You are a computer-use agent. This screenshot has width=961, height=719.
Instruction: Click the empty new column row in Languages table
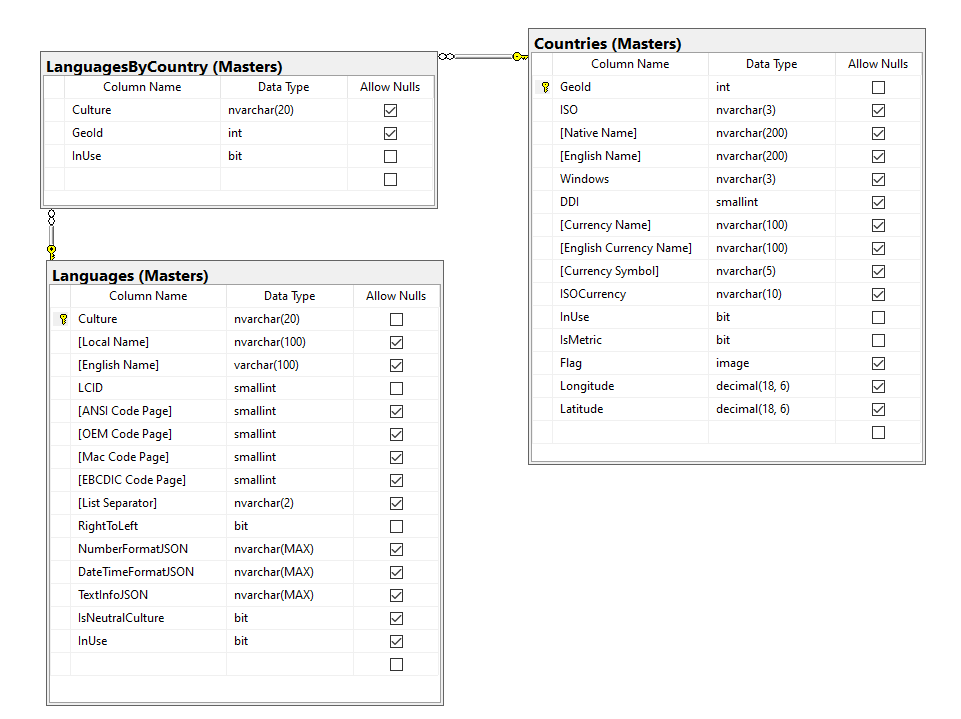[148, 664]
